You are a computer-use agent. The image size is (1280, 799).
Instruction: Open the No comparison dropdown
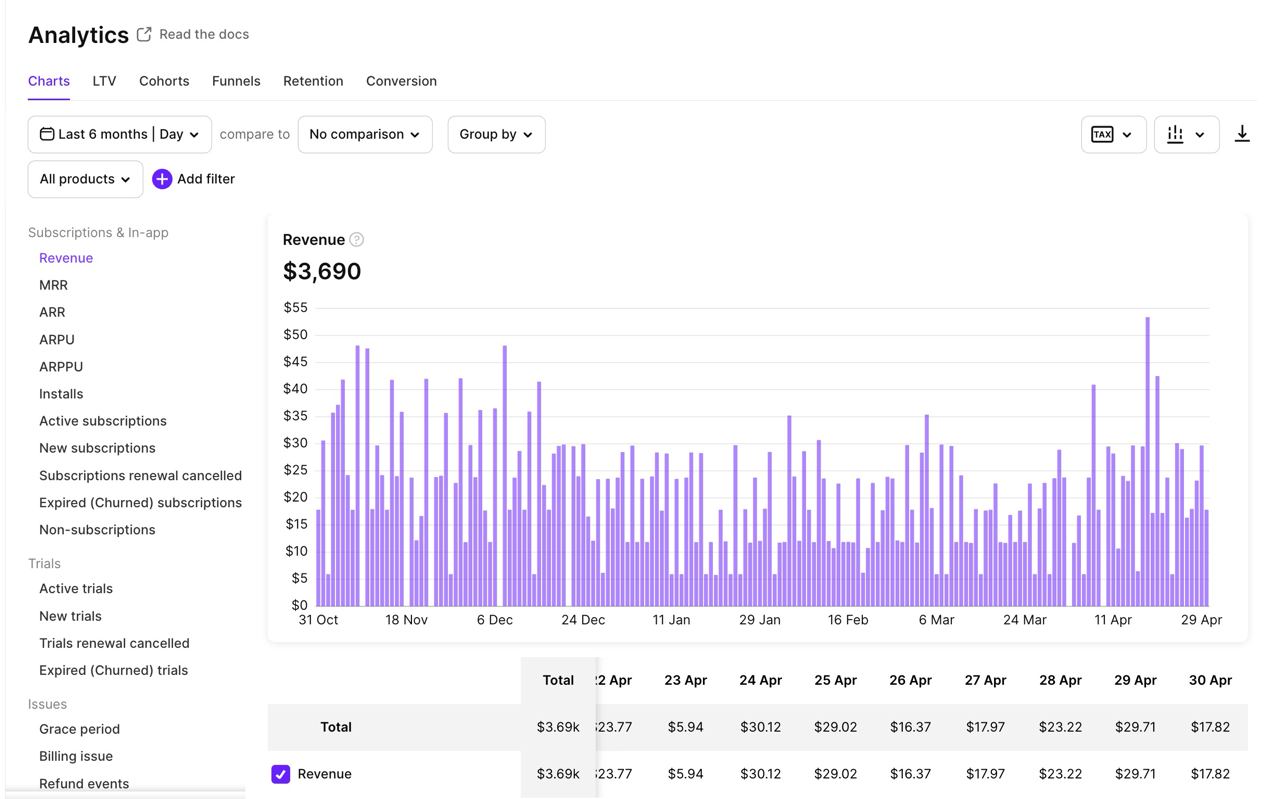[x=364, y=133]
